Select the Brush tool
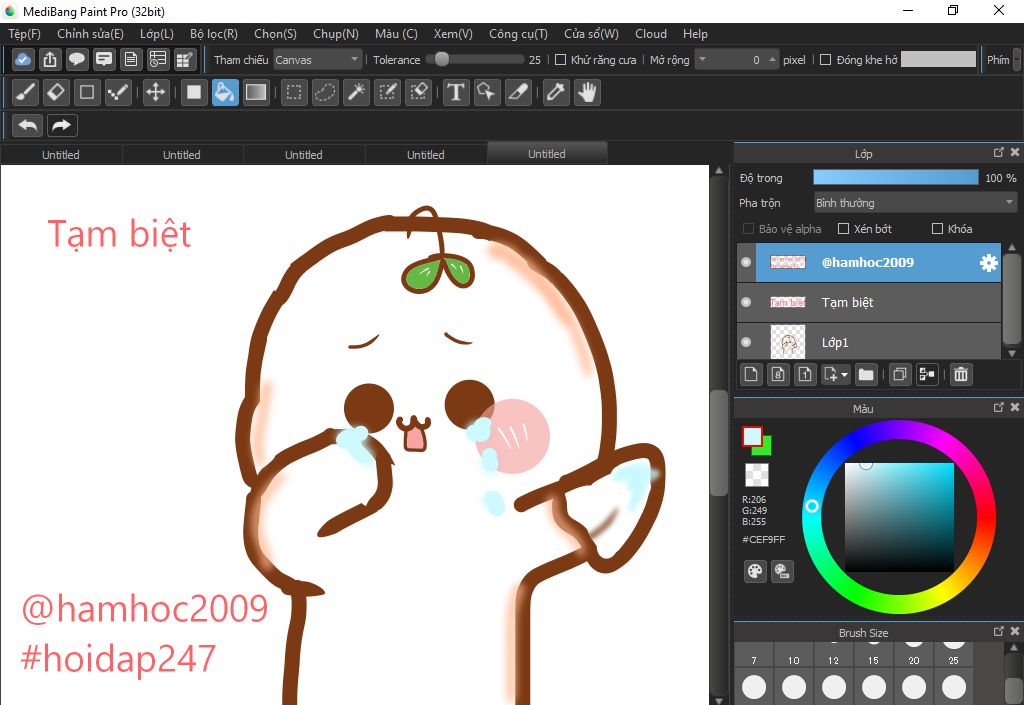Screen dimensions: 1024x705 (x=25, y=92)
